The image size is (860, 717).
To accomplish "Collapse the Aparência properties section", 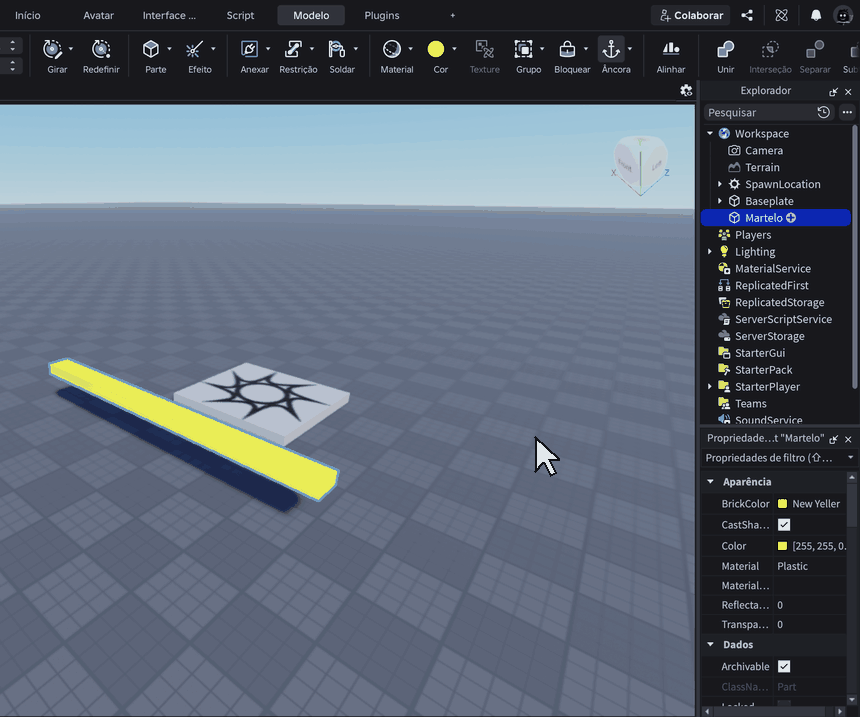I will [711, 482].
